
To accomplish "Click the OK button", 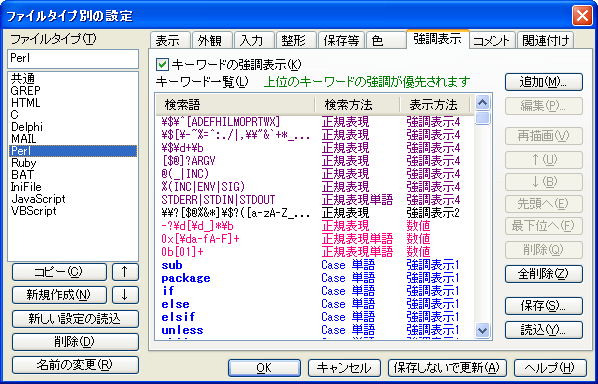I will click(264, 368).
